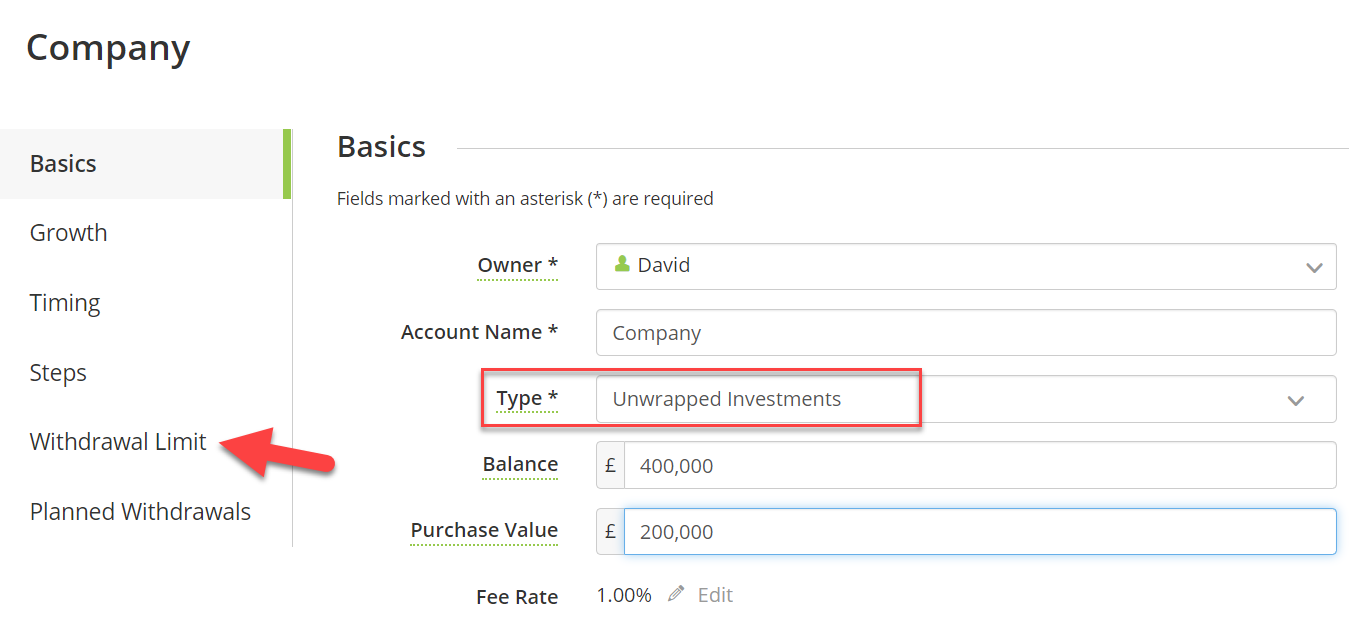The image size is (1349, 635).
Task: Click the pencil icon beside Fee Rate
Action: (x=677, y=594)
